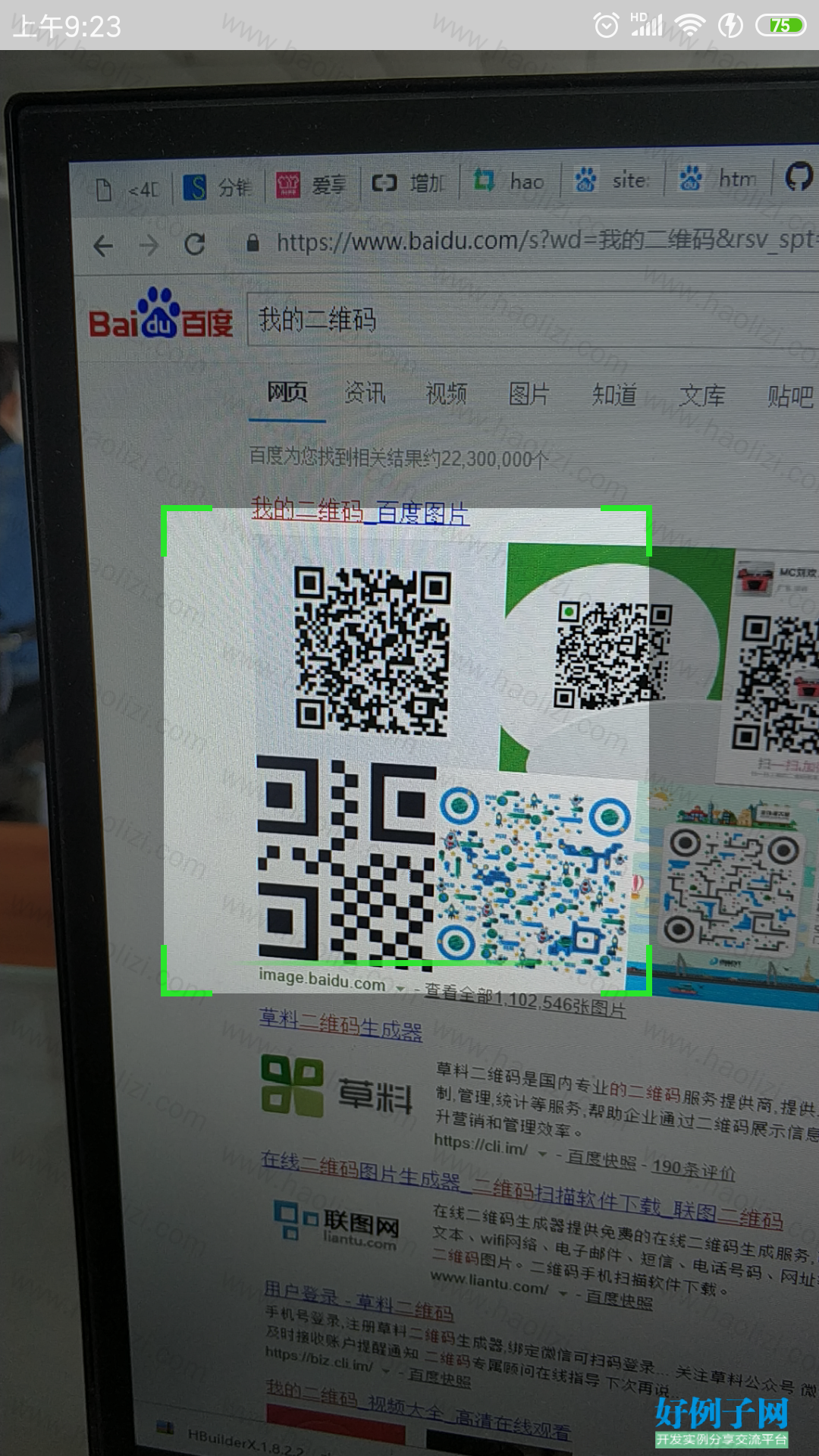The image size is (819, 1456).
Task: Reload the page with the refresh icon
Action: point(195,244)
